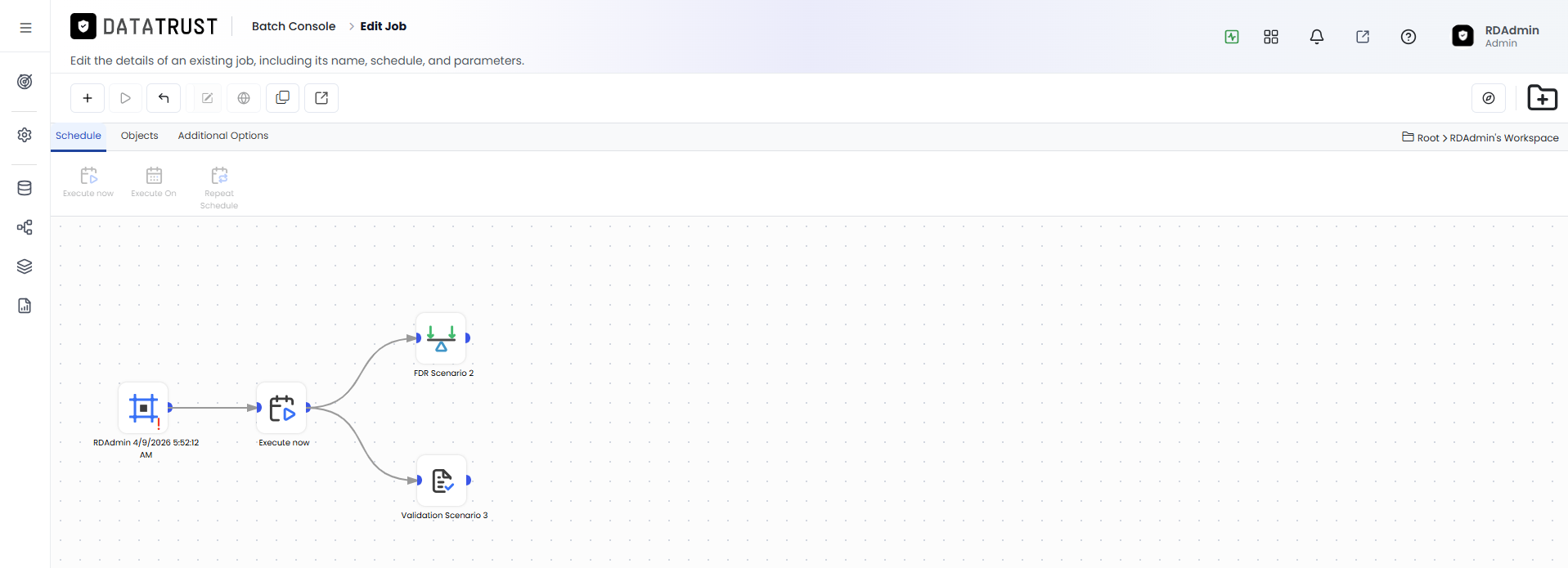Open the report file sidebar icon
1568x568 pixels.
coord(25,306)
